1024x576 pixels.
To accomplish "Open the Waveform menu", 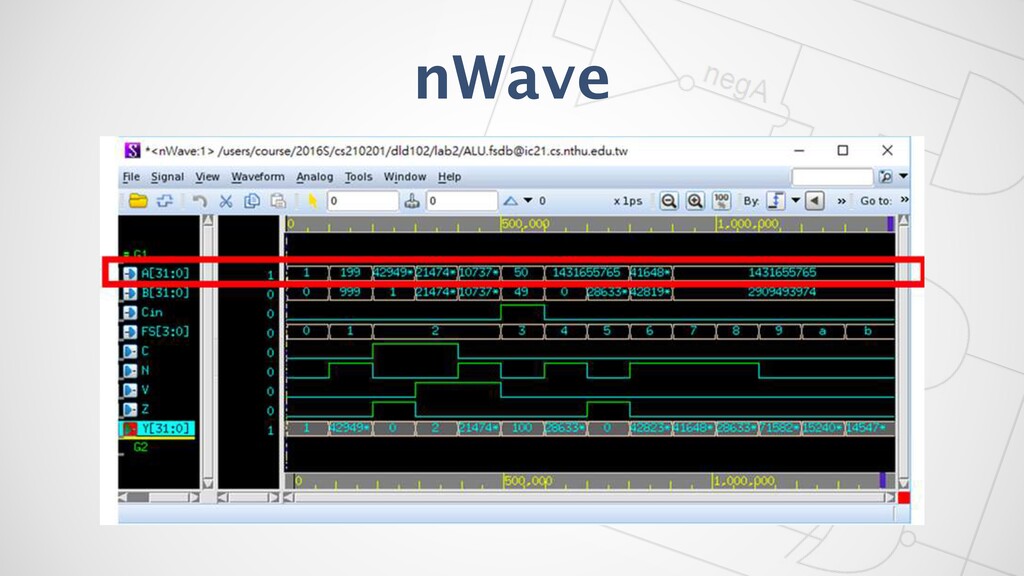I will tap(258, 177).
